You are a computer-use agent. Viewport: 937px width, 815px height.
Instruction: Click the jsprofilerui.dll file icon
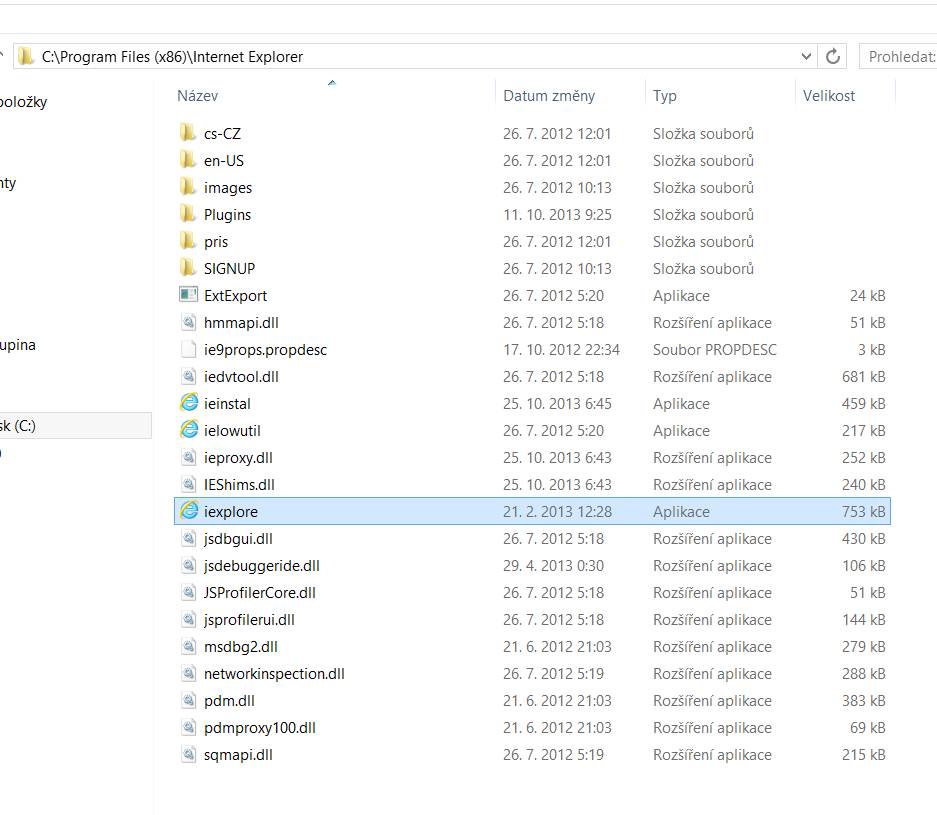[188, 619]
